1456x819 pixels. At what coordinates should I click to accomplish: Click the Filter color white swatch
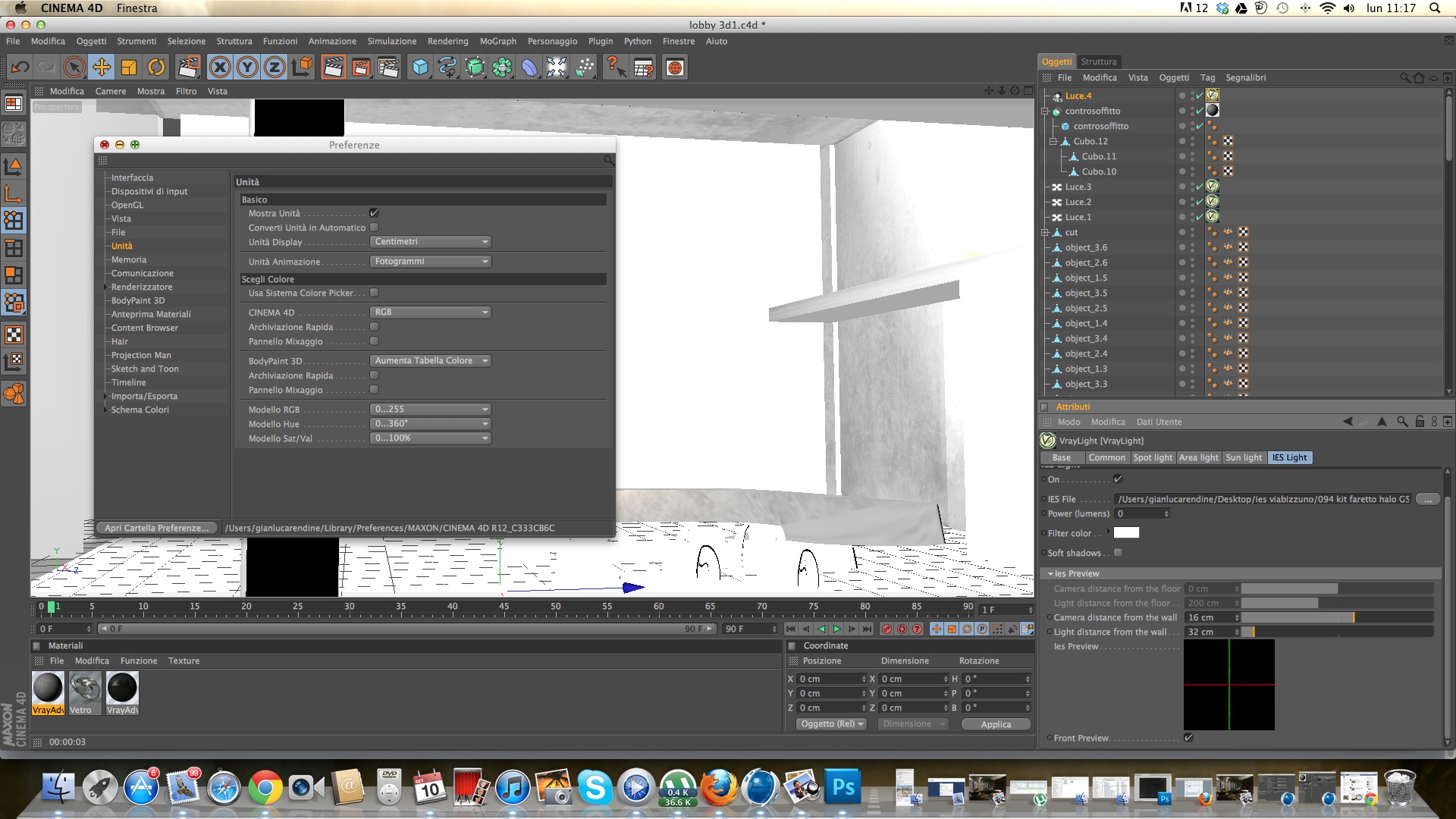pyautogui.click(x=1126, y=533)
